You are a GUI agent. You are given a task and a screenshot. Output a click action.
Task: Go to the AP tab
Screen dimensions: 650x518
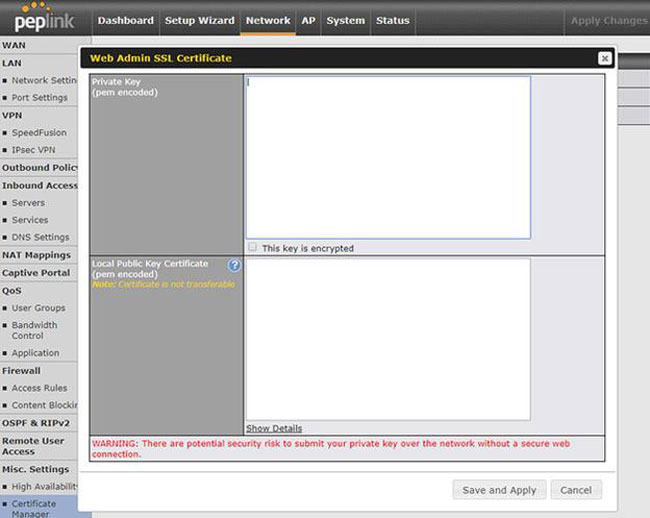[308, 20]
